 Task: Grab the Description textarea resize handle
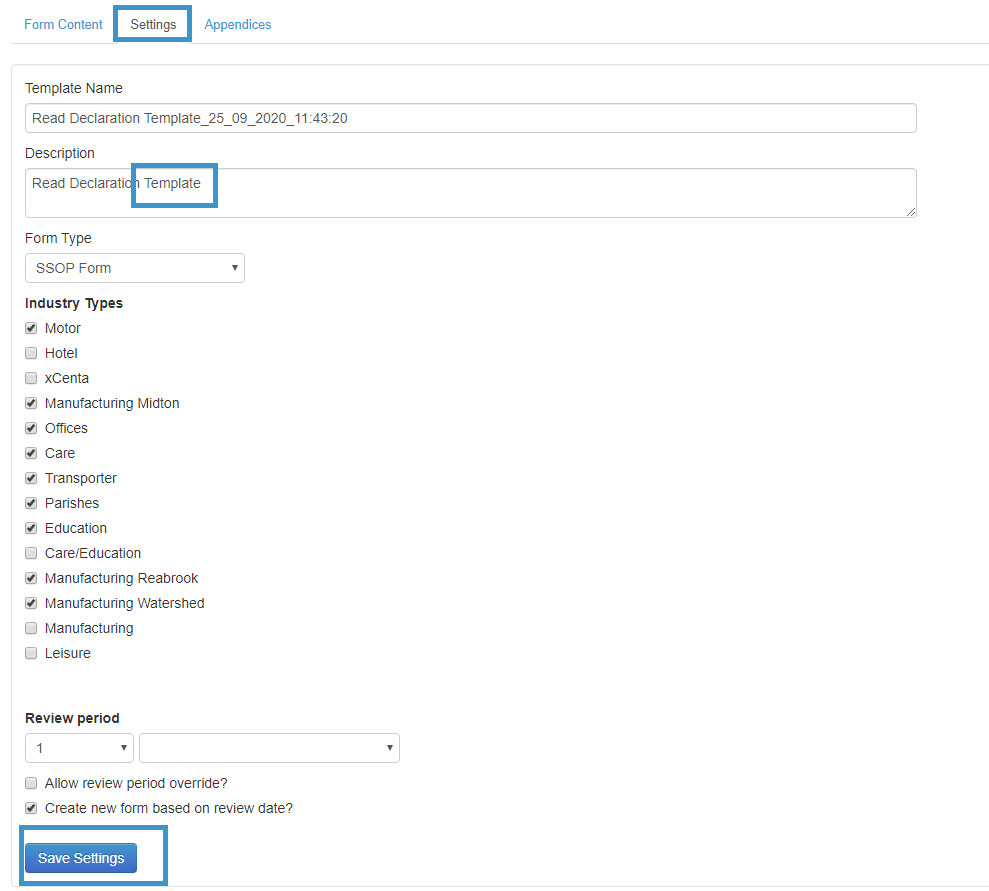tap(911, 213)
